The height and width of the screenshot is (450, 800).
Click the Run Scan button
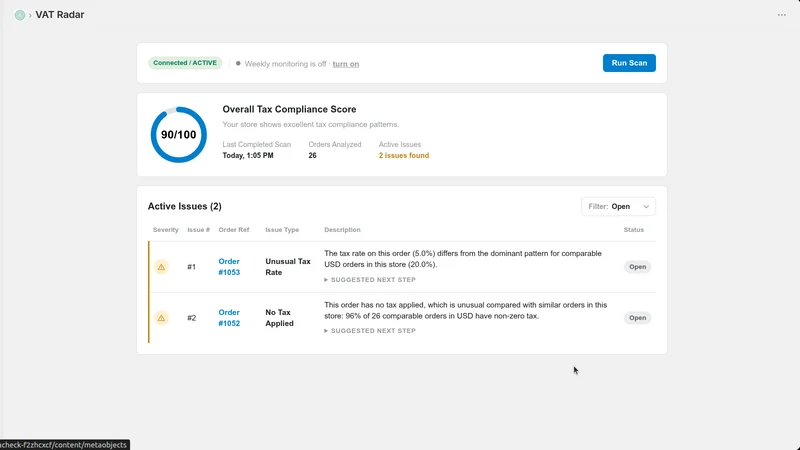(x=629, y=63)
